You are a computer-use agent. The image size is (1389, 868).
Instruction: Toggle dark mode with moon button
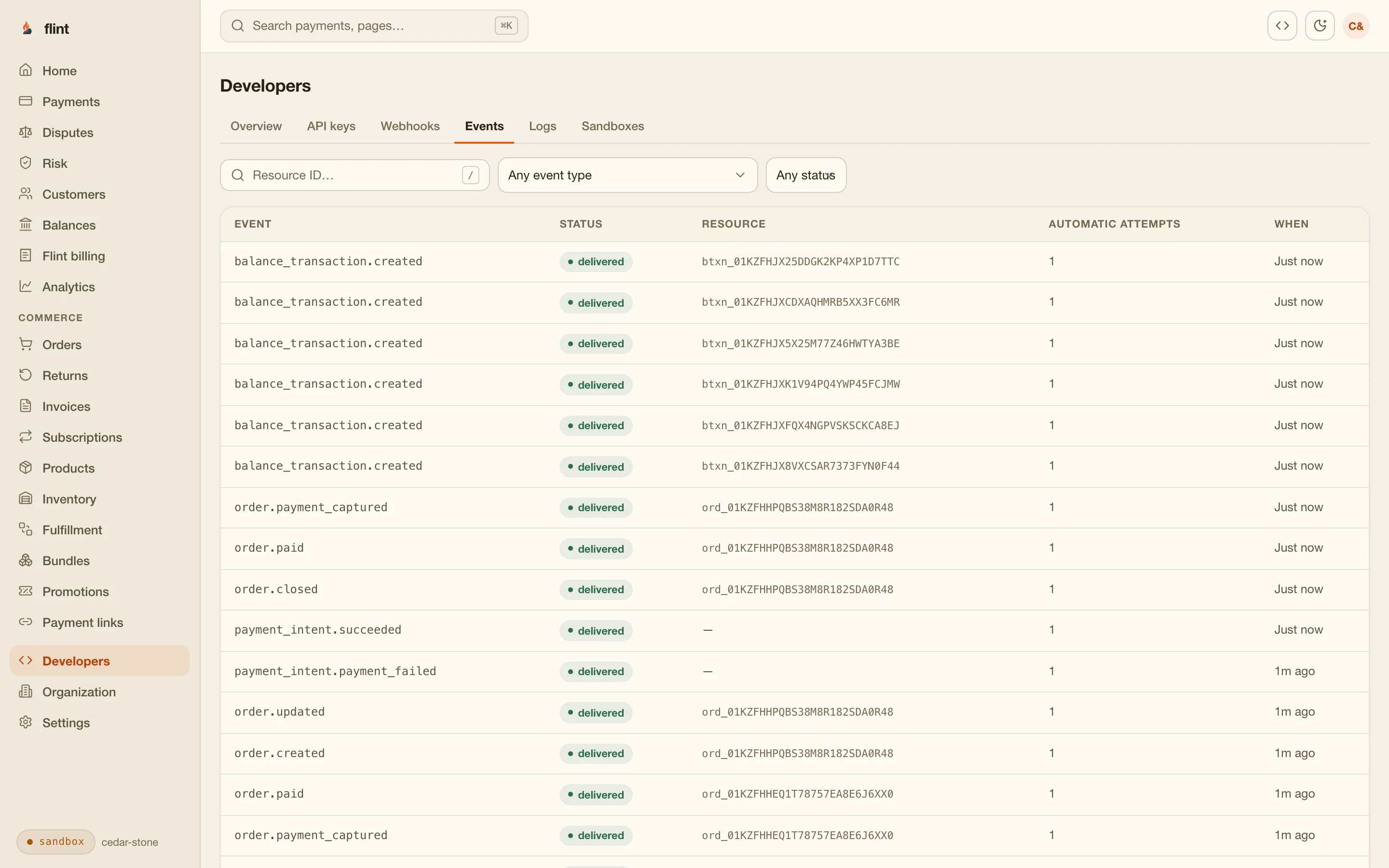[1320, 26]
